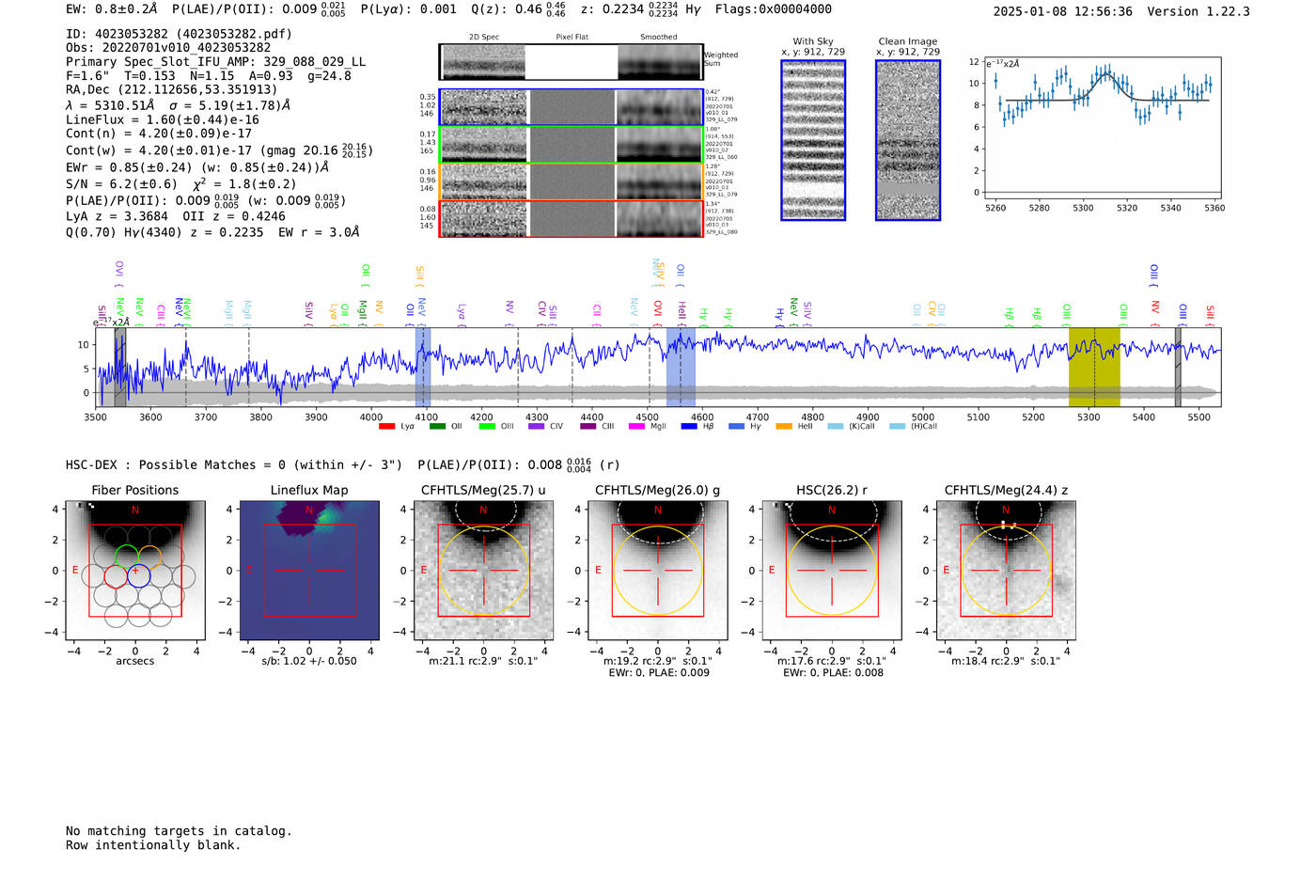The image size is (1316, 896).
Task: Click the blue shaded band near 4100 Å
Action: (423, 367)
